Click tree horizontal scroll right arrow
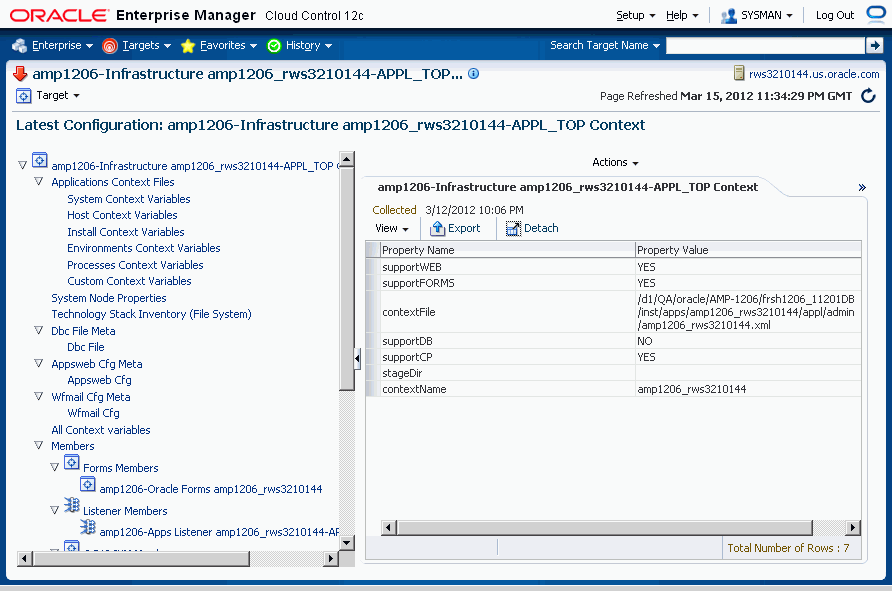 (x=331, y=559)
